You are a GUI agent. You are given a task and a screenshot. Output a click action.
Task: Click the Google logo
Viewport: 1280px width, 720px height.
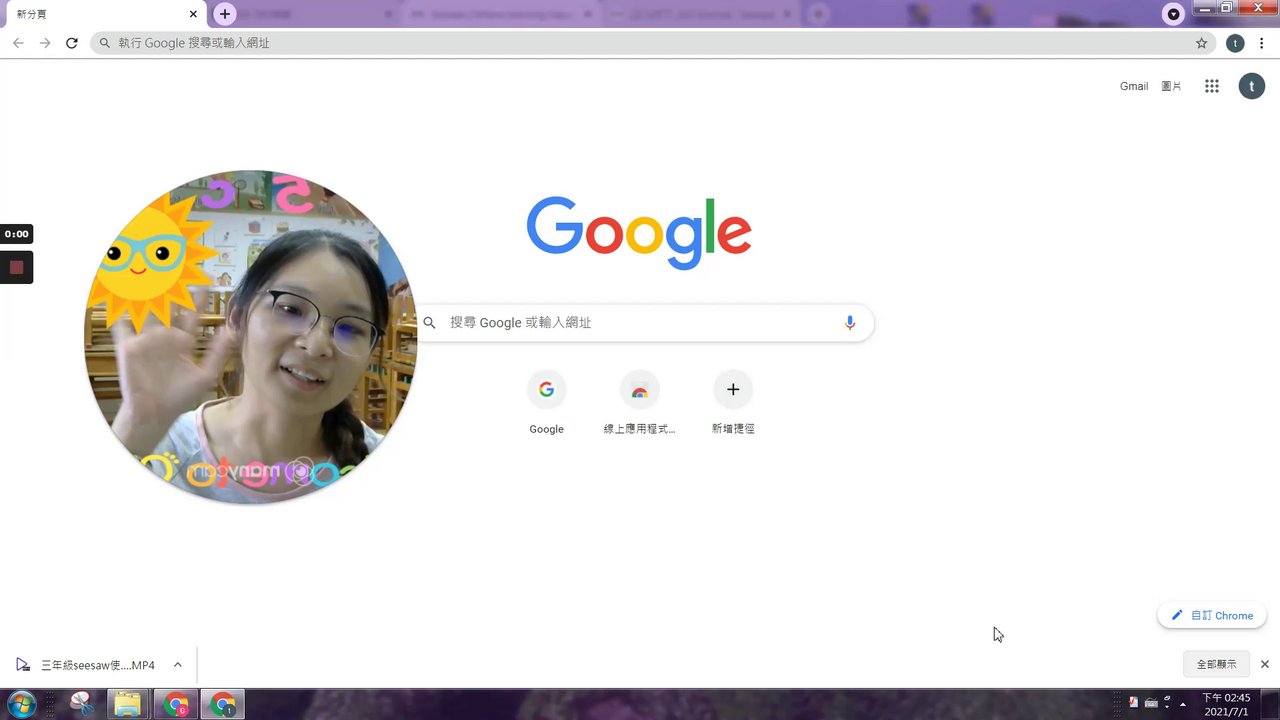point(639,232)
